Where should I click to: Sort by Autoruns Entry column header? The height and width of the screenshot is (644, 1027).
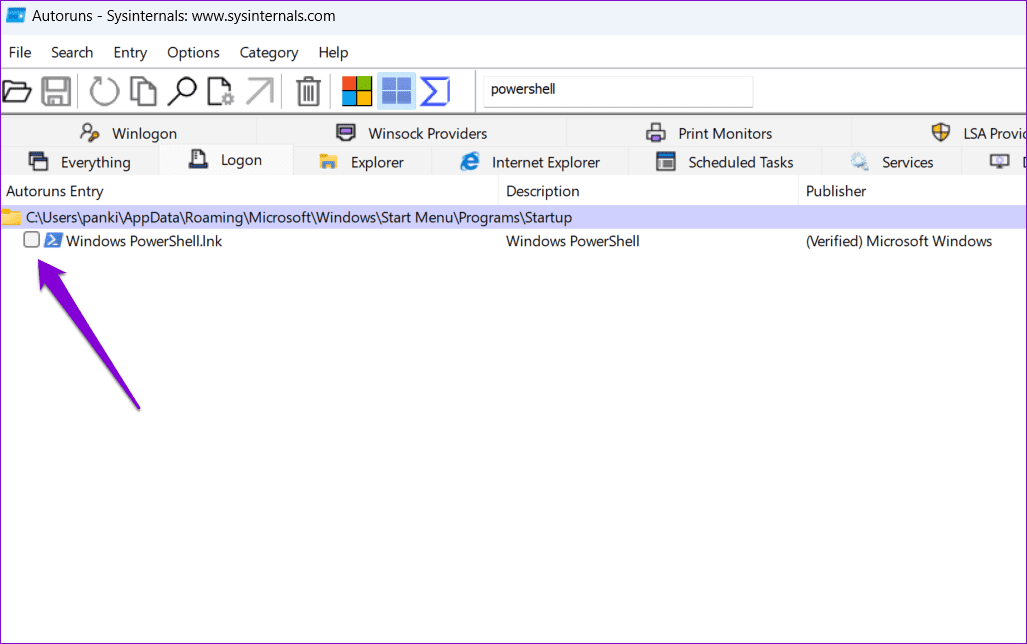click(x=249, y=191)
